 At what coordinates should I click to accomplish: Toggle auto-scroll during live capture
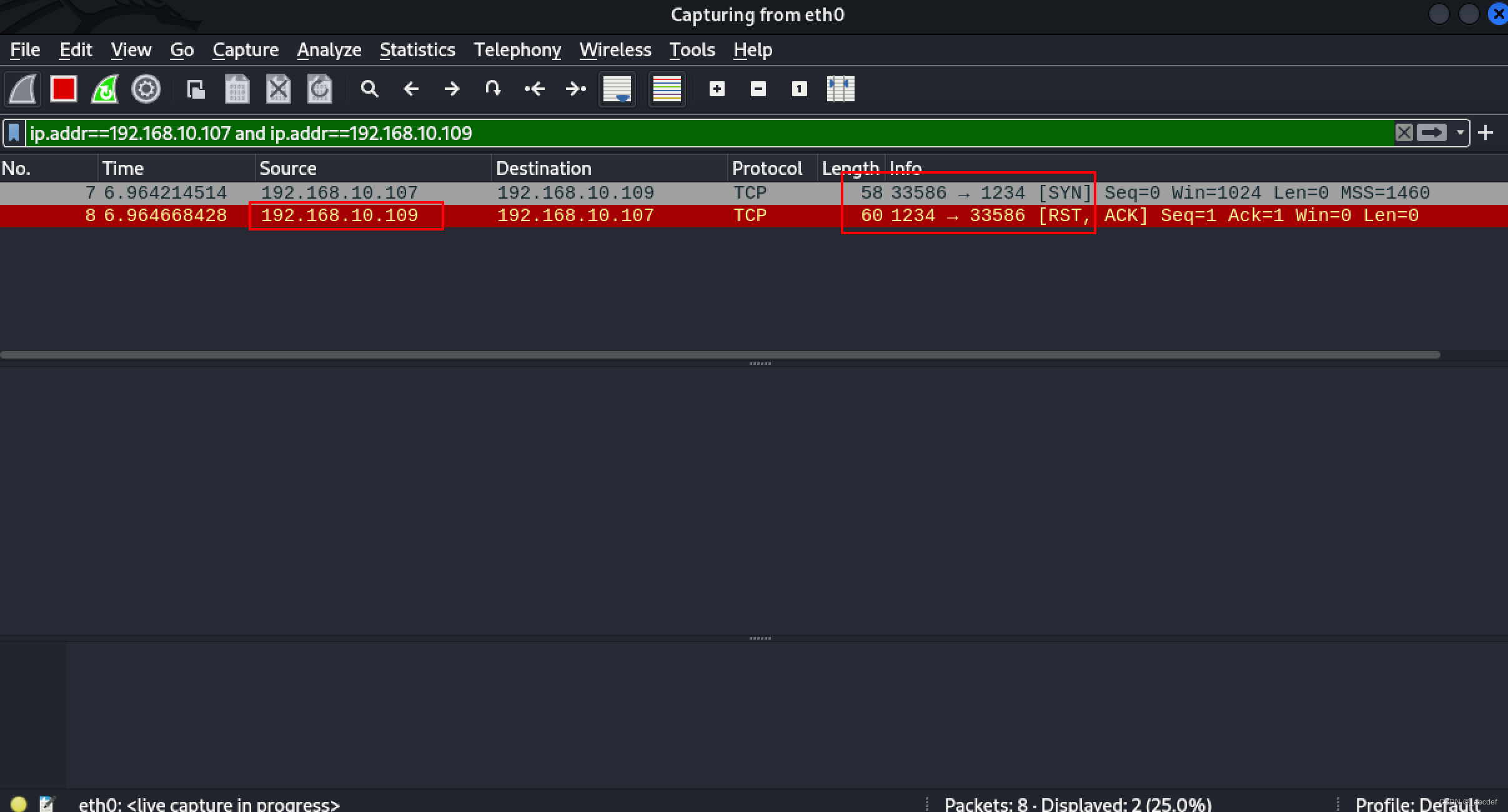click(x=617, y=89)
